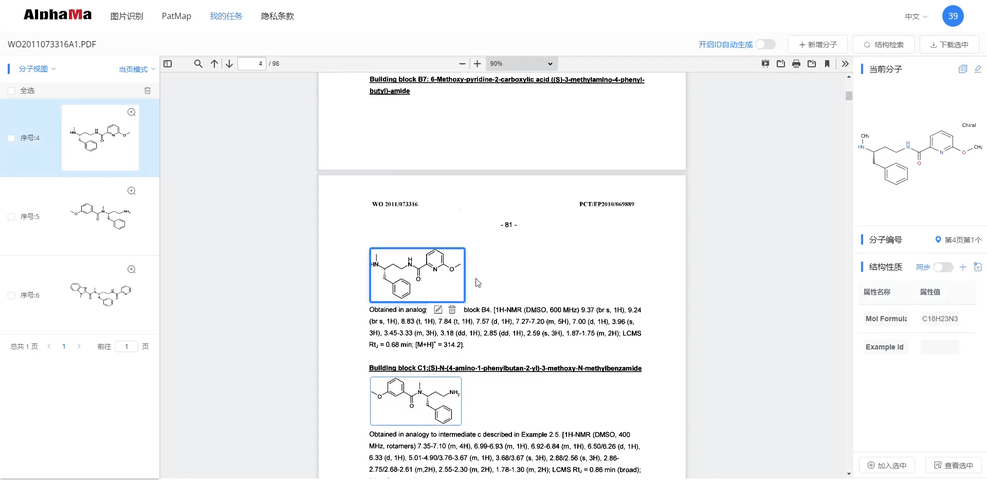Viewport: 987px width, 480px height.
Task: Click the open file icon in PDF toolbar
Action: click(x=781, y=64)
